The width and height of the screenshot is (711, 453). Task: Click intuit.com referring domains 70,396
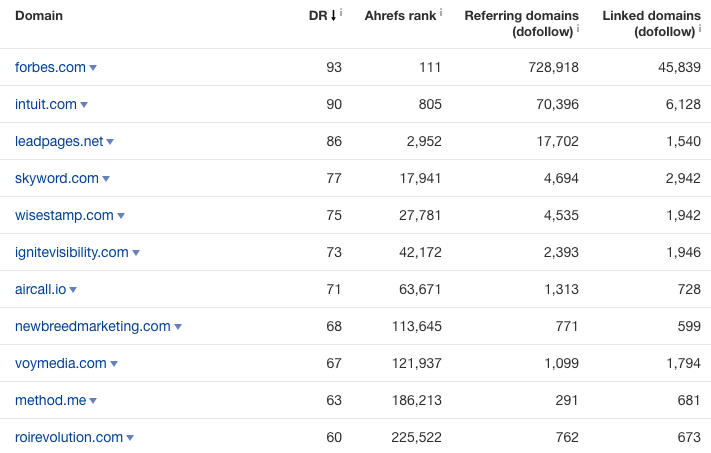pyautogui.click(x=557, y=104)
